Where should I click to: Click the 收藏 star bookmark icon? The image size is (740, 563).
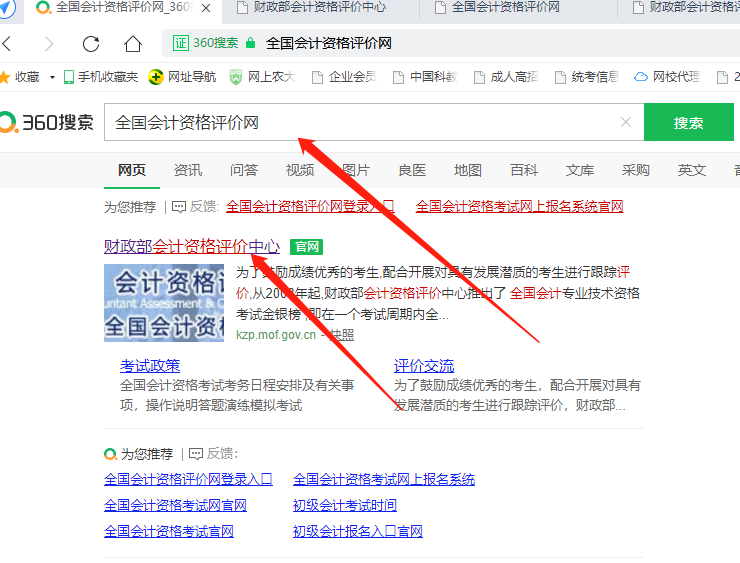(x=5, y=77)
